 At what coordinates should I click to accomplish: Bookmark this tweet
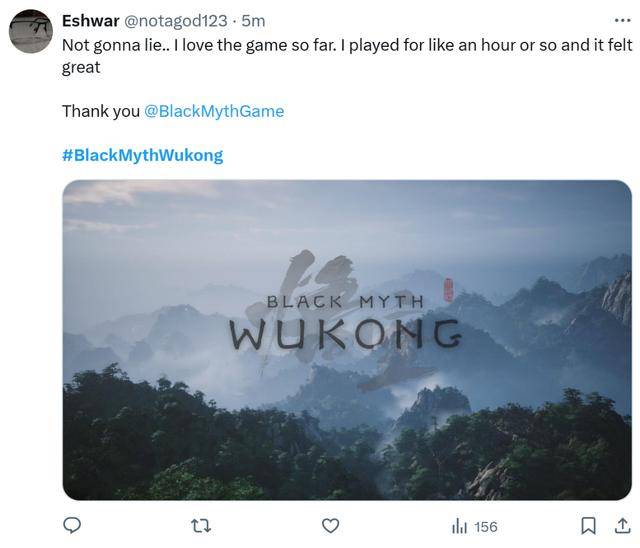589,526
